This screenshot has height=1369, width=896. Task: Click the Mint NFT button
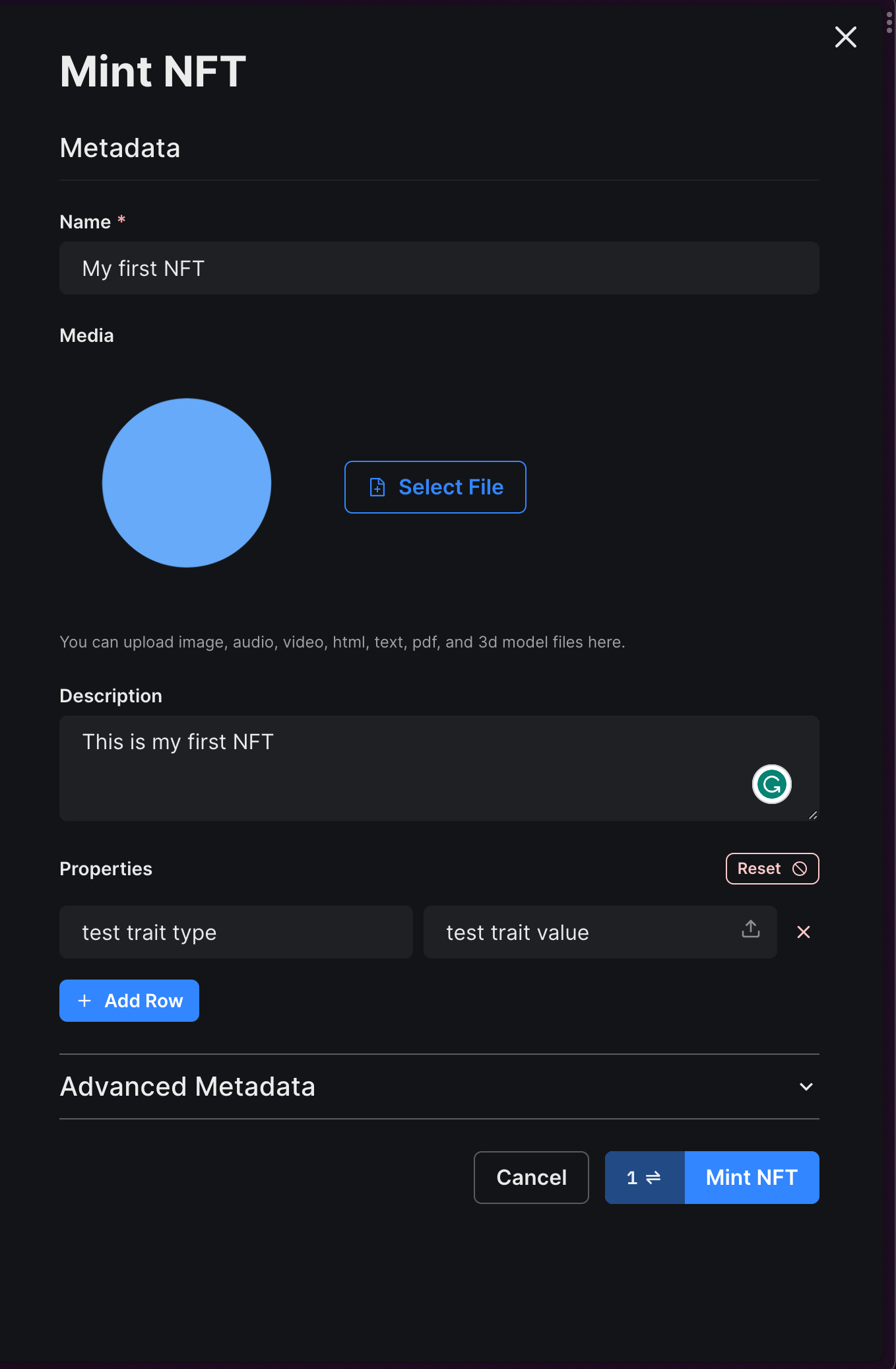751,1177
